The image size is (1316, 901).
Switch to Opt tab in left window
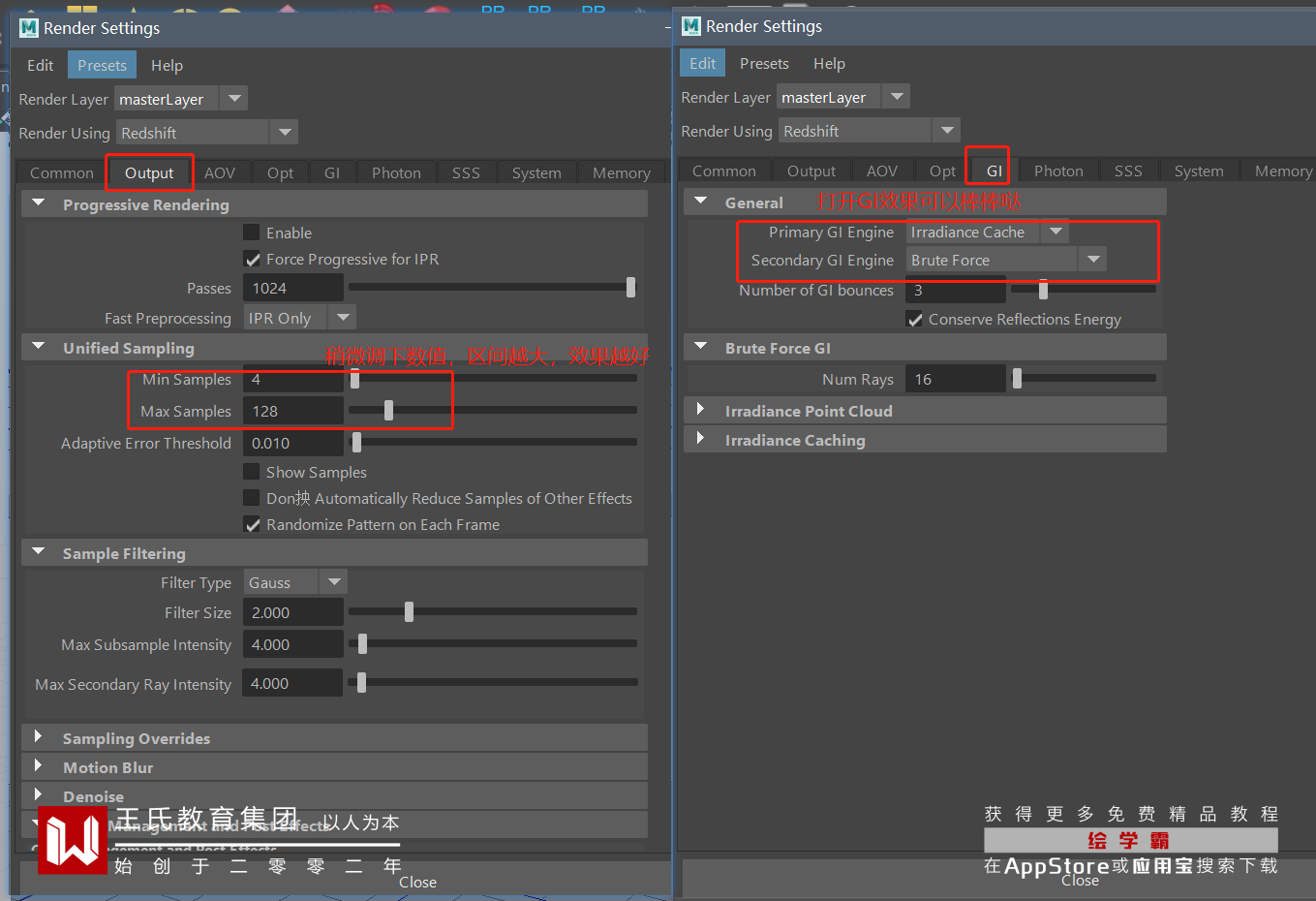(x=281, y=172)
